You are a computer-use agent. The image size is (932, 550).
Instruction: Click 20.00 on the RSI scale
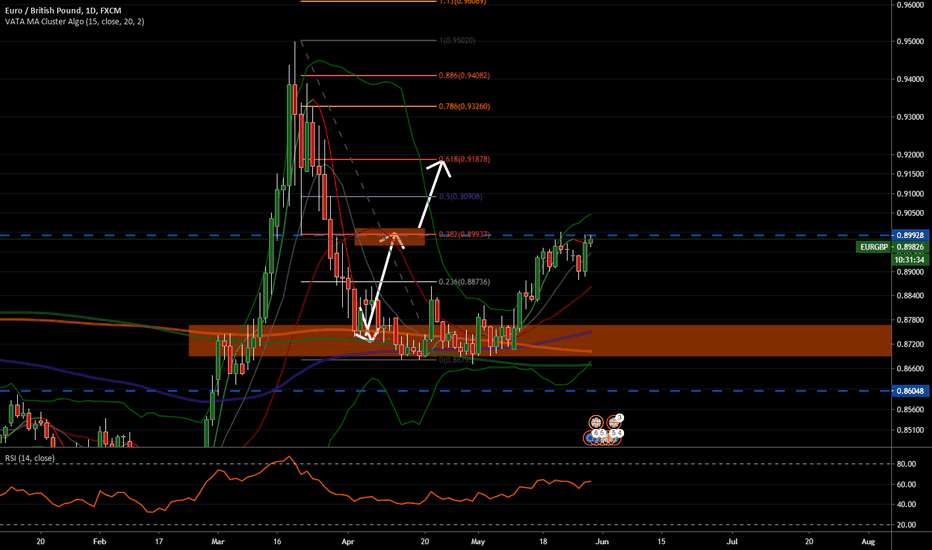coord(906,525)
